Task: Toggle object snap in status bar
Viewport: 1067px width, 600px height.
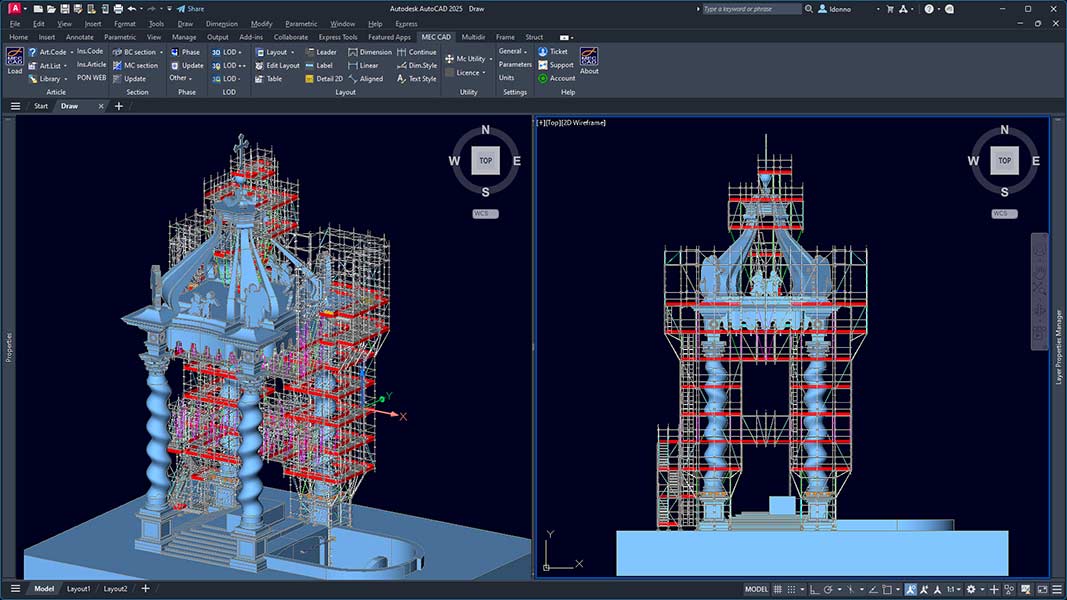Action: tap(888, 589)
